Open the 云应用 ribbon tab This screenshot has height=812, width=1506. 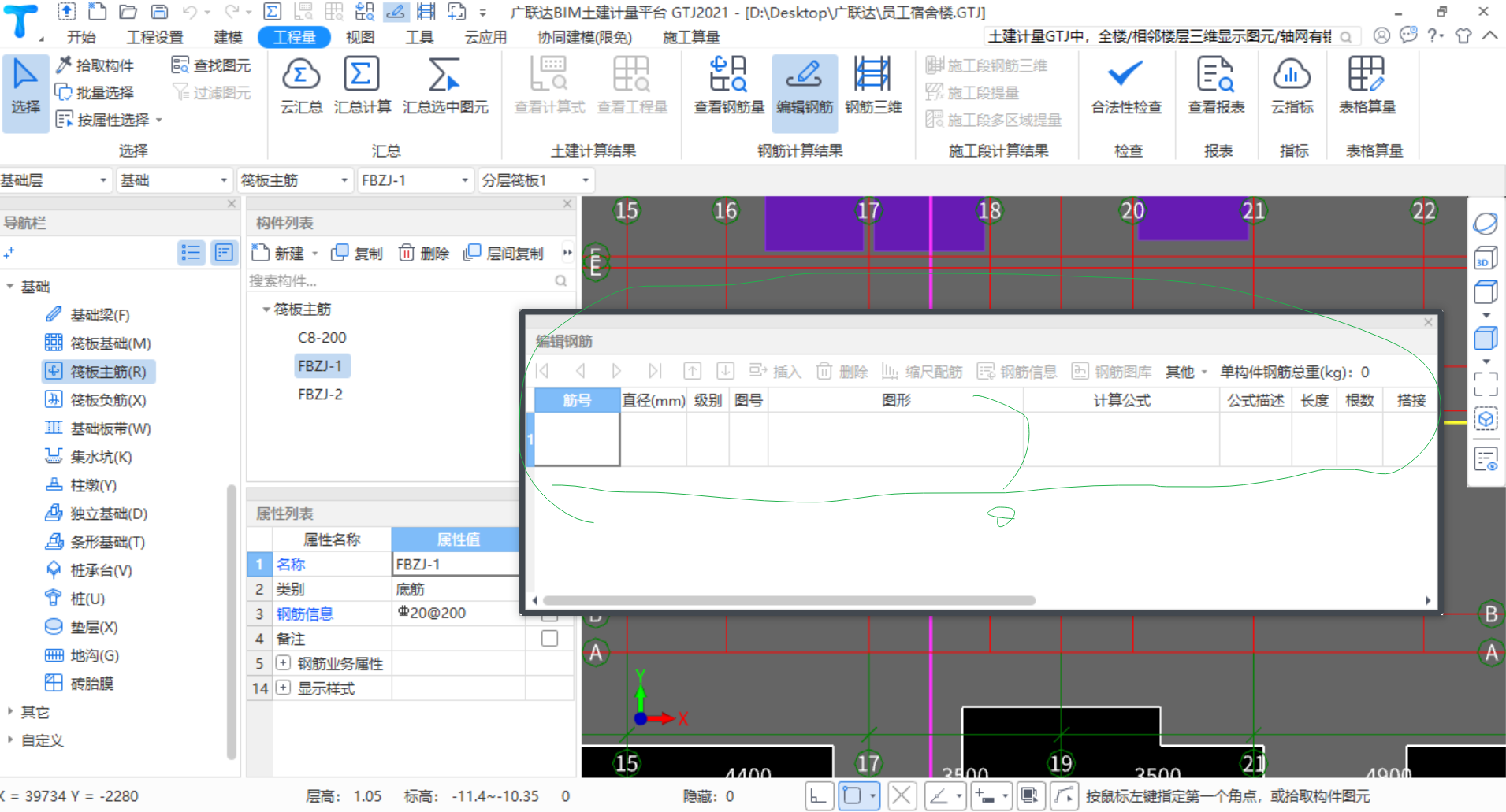485,37
